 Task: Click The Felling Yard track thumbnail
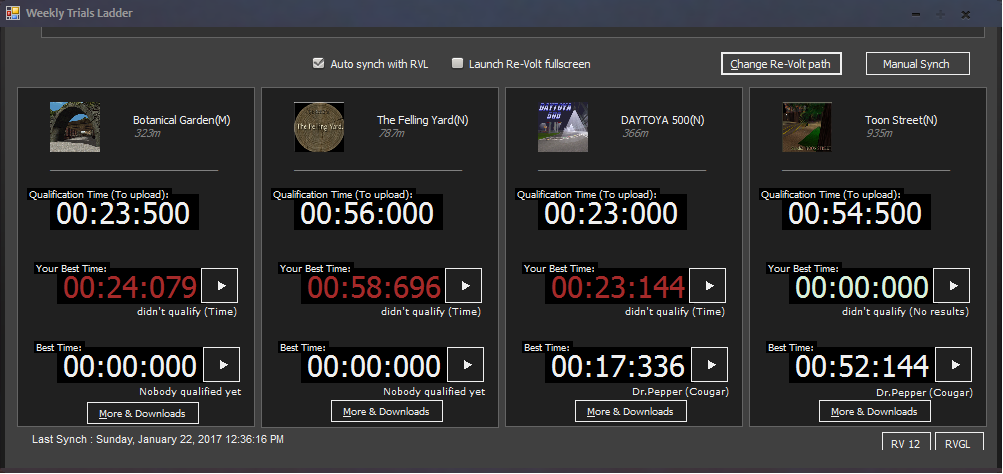pyautogui.click(x=319, y=127)
